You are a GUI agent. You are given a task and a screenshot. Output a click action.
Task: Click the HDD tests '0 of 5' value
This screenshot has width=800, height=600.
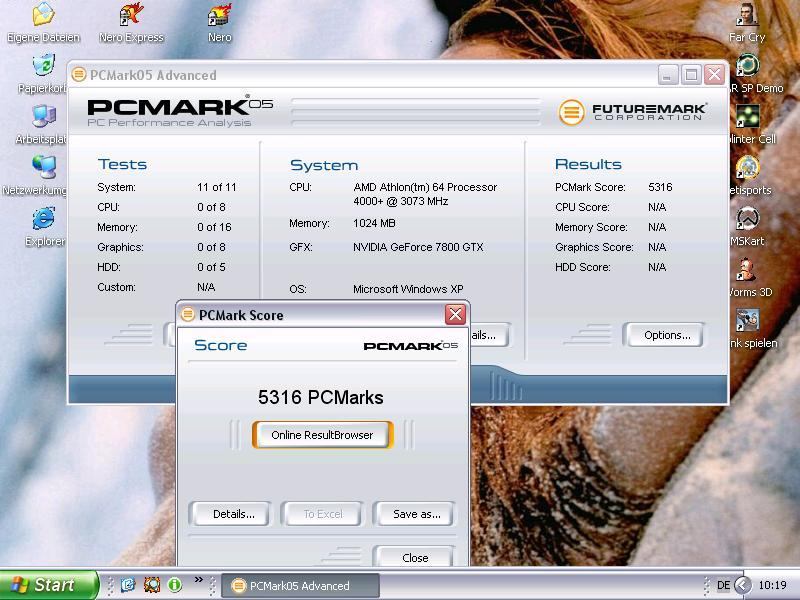click(211, 267)
